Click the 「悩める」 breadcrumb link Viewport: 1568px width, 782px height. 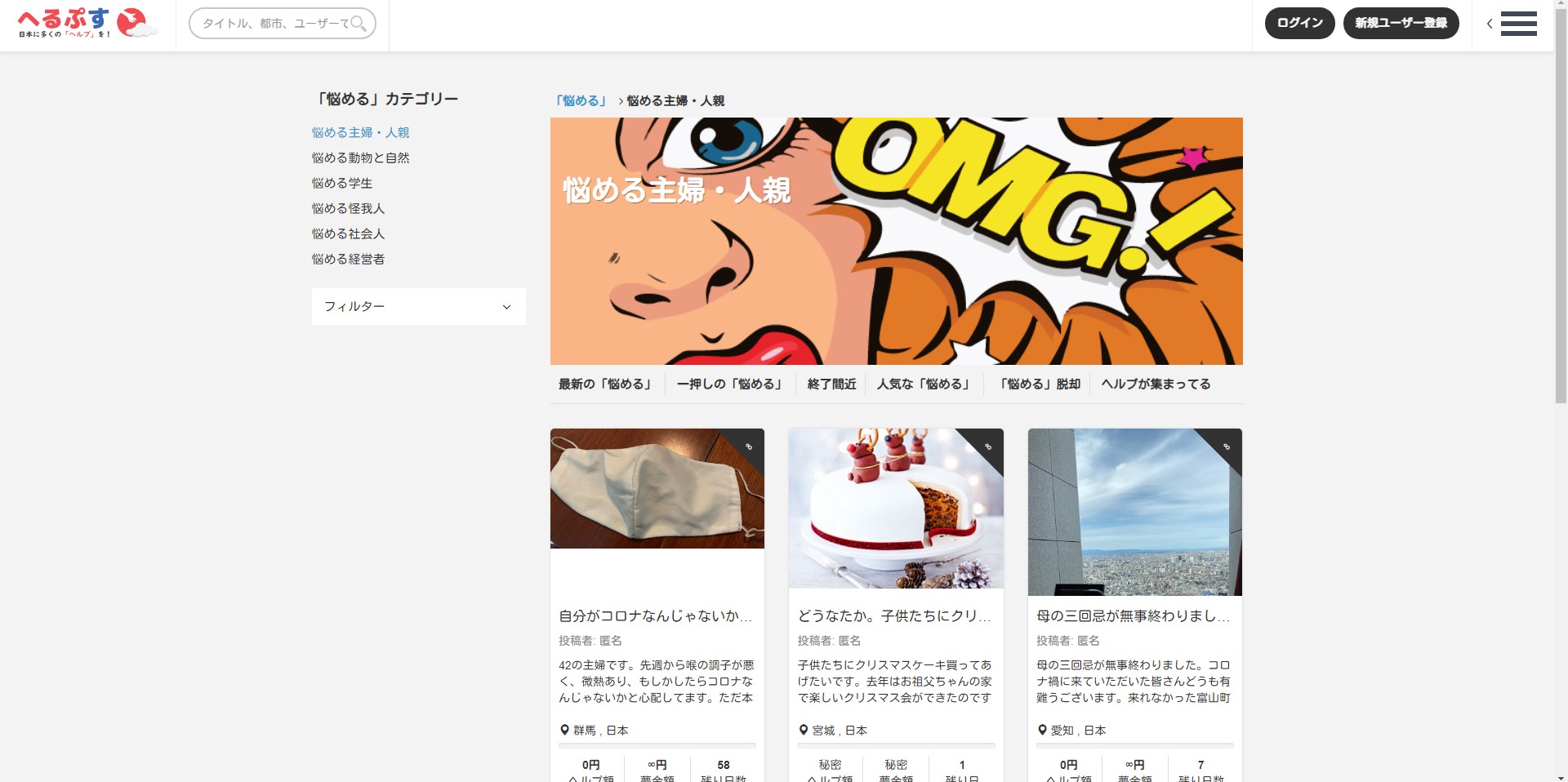[581, 100]
